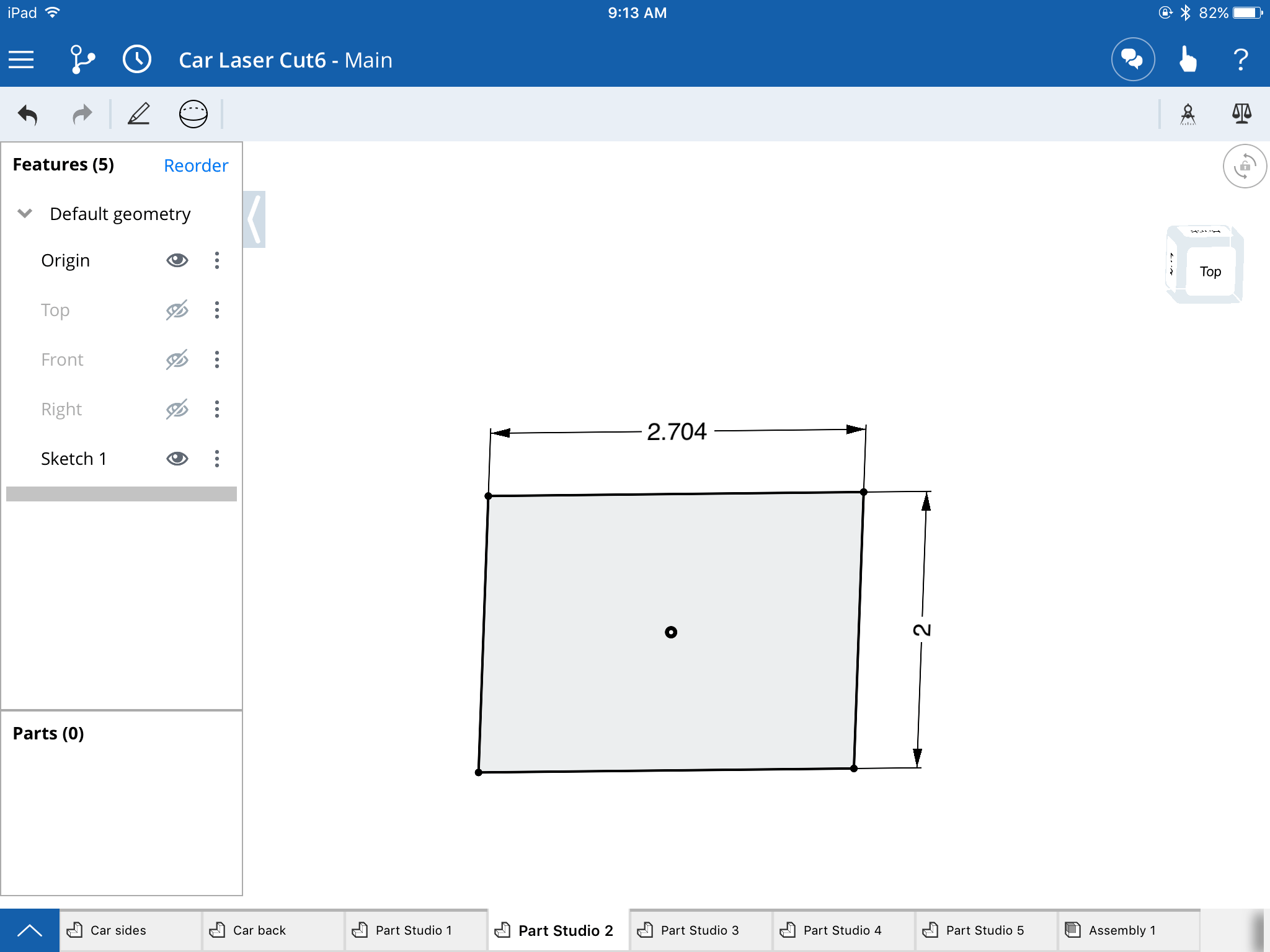Select the measure tool icon

(x=1188, y=115)
